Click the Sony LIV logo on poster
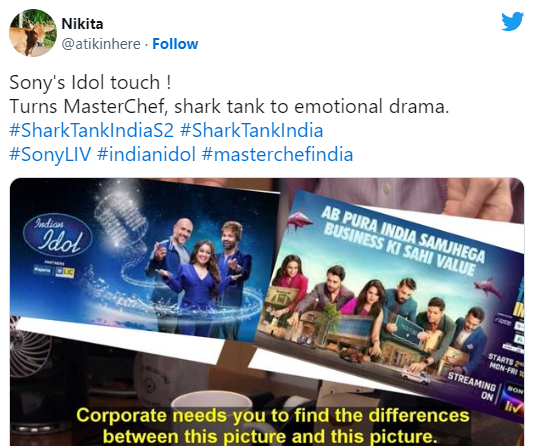 [513, 400]
